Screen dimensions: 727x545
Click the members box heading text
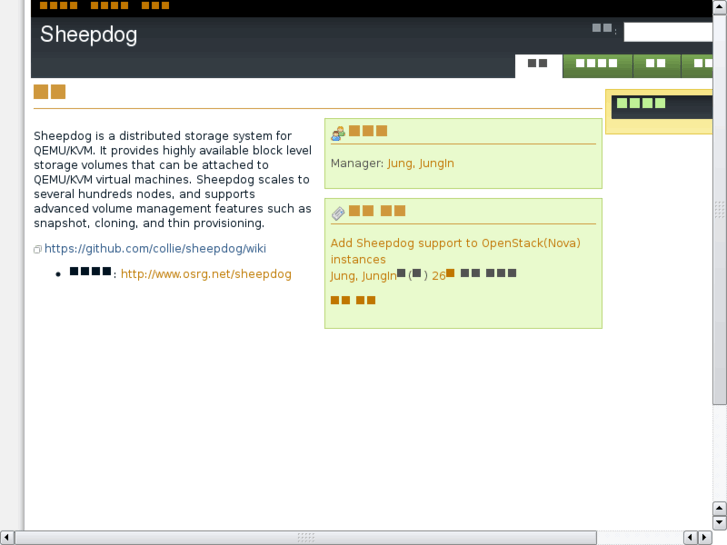tap(368, 131)
